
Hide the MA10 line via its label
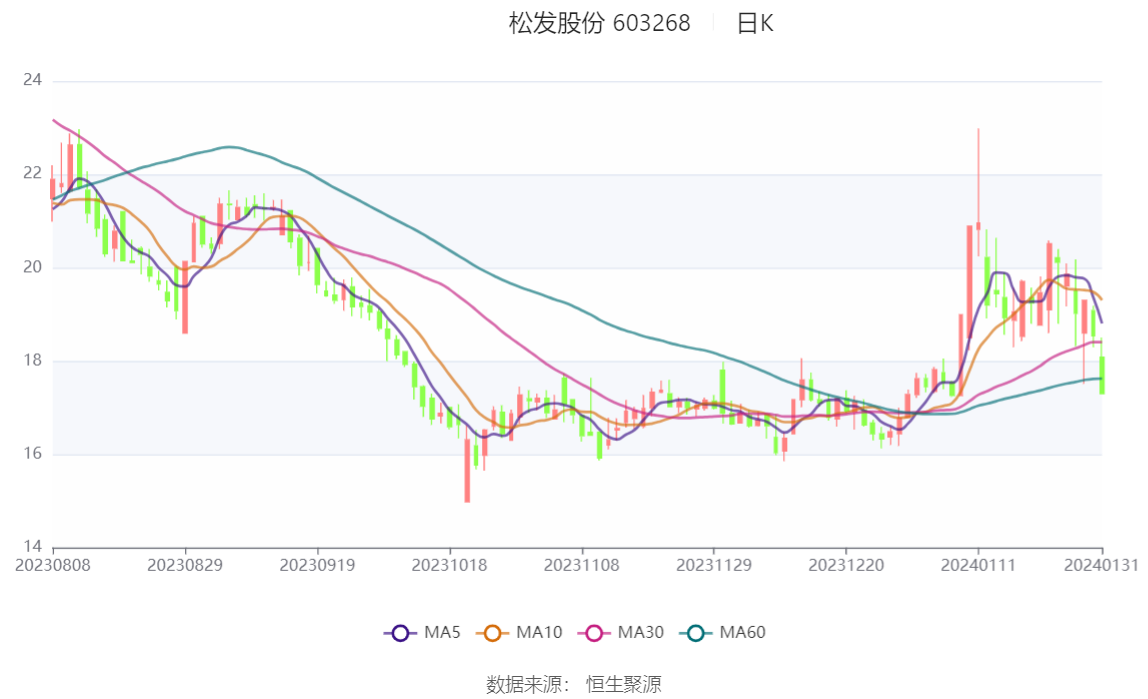(x=539, y=632)
